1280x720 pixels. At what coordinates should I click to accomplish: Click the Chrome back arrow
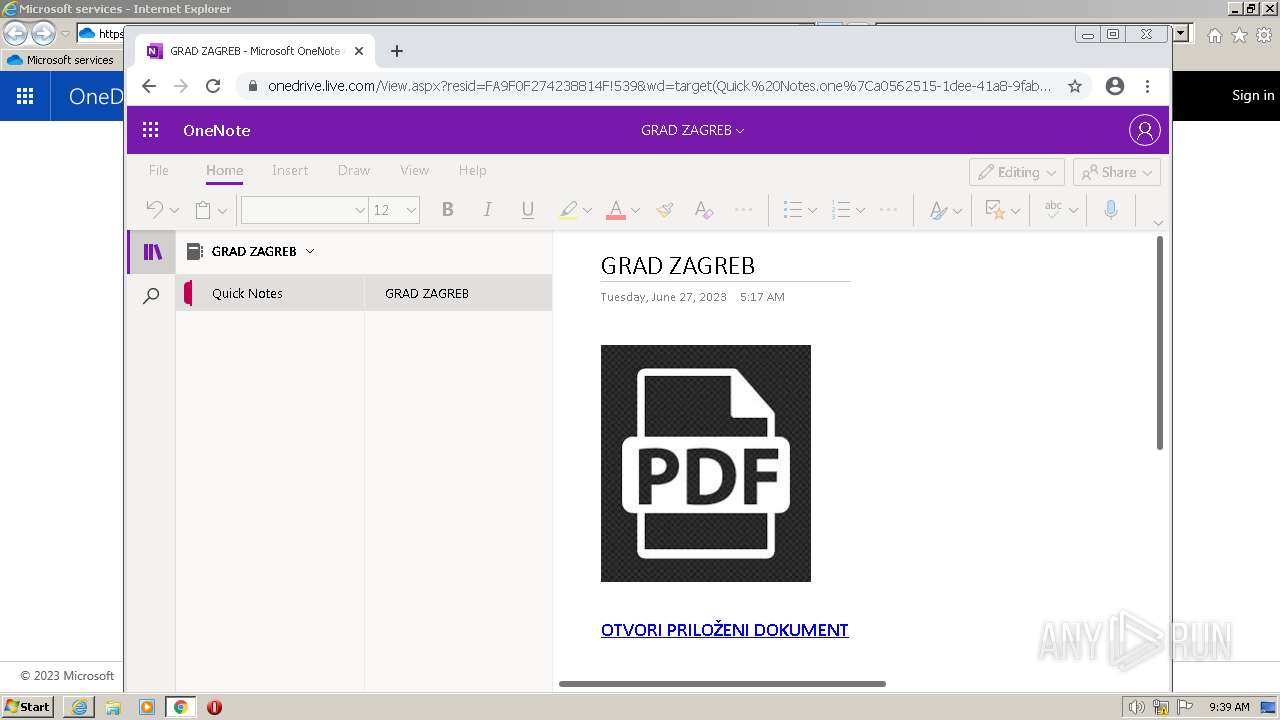pyautogui.click(x=149, y=86)
